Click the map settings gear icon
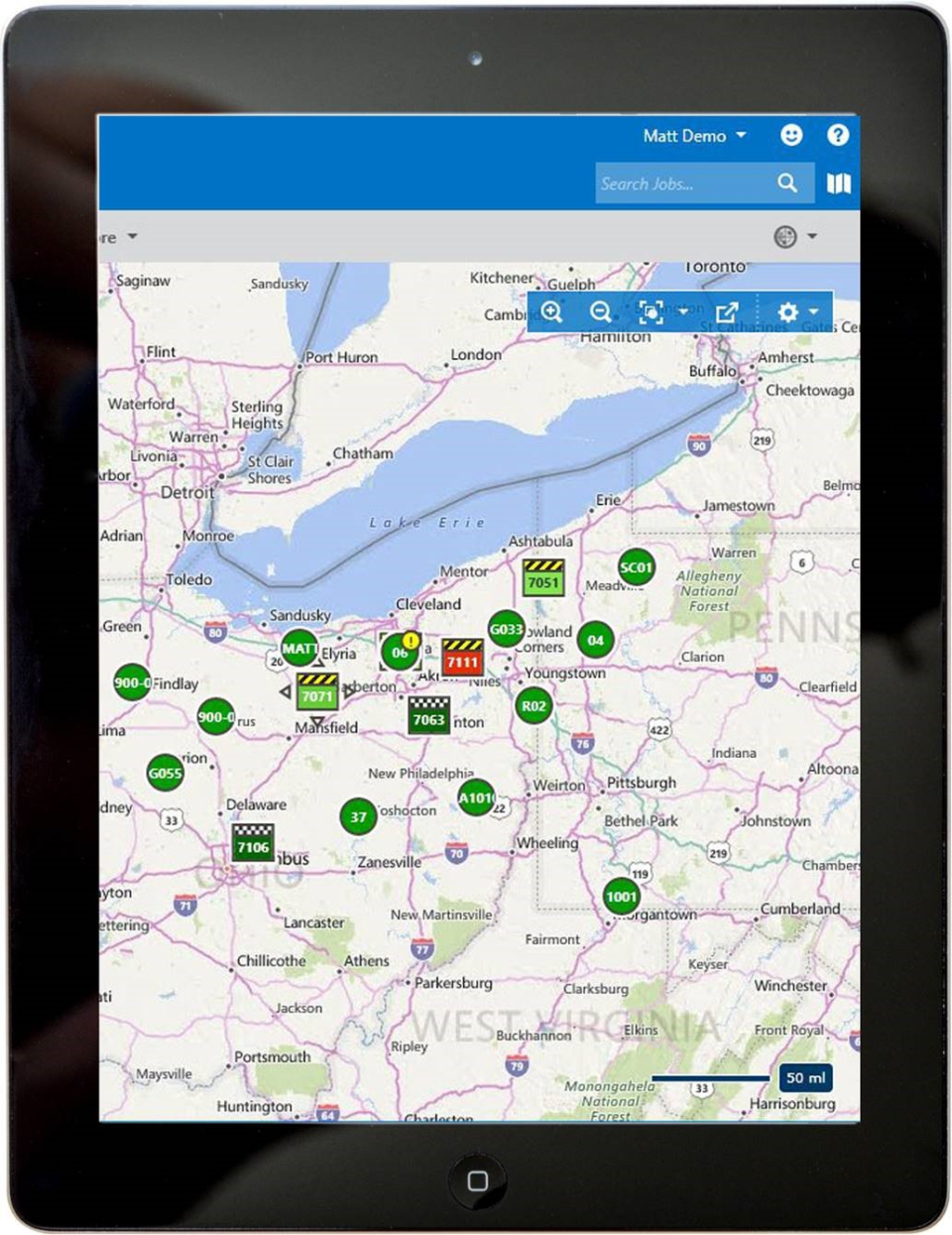The width and height of the screenshot is (952, 1235). click(787, 311)
